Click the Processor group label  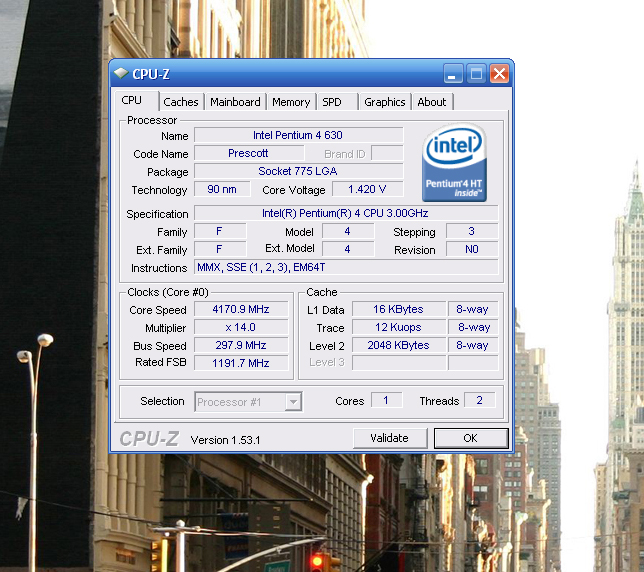152,120
